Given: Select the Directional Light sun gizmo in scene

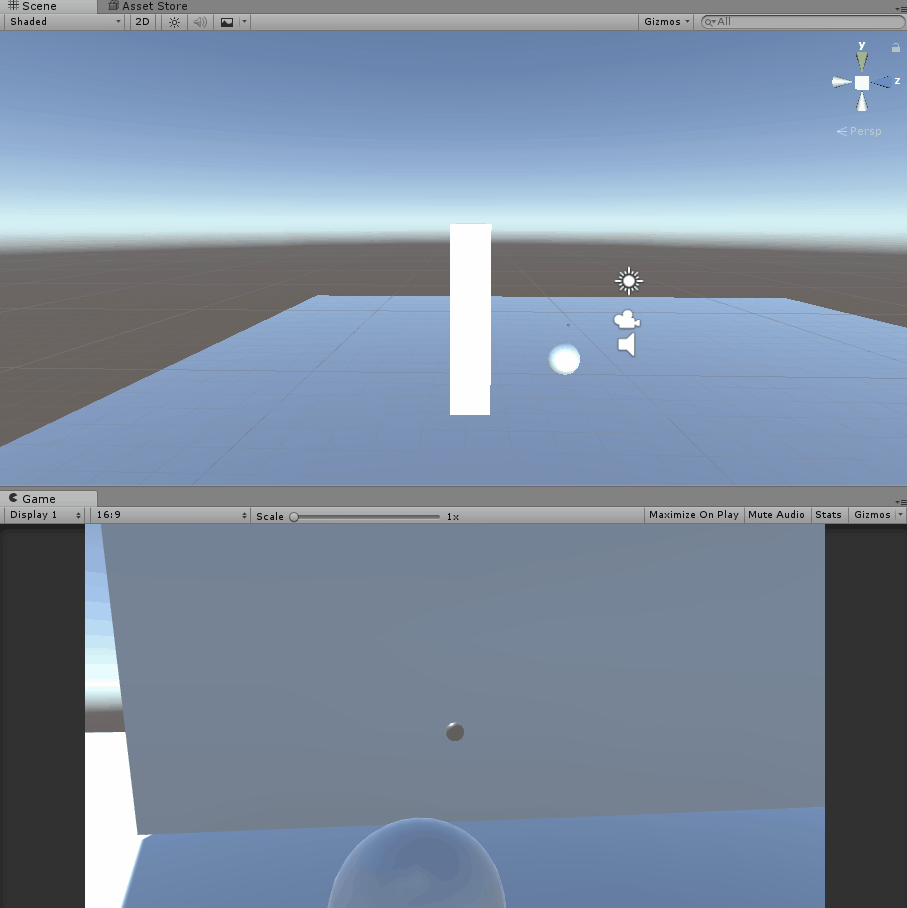Looking at the screenshot, I should point(628,281).
